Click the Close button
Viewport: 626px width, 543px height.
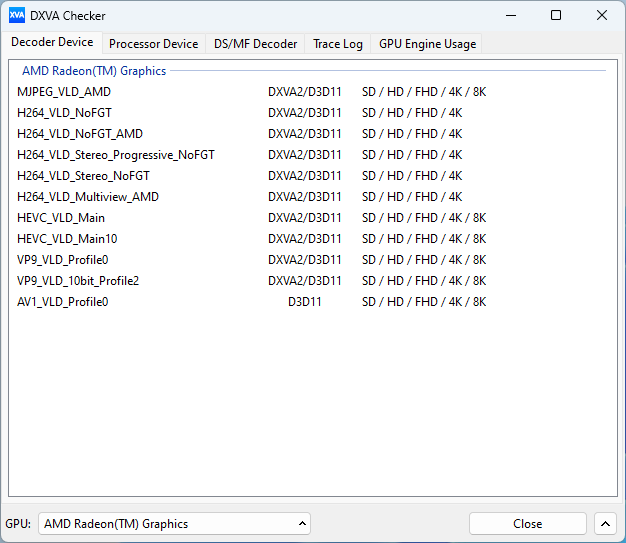click(528, 523)
